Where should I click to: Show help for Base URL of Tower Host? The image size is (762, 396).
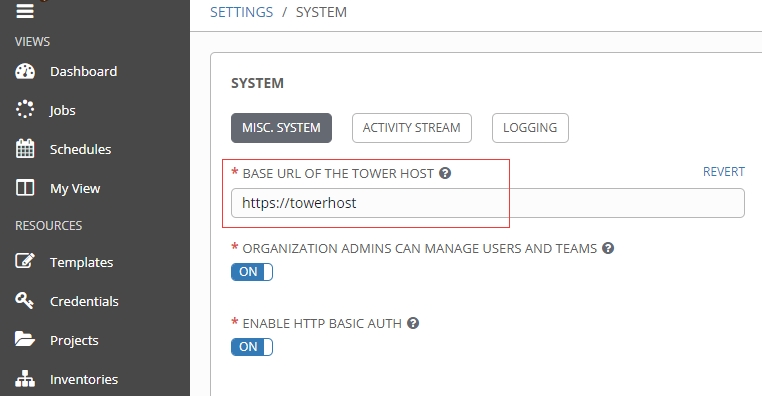point(445,173)
